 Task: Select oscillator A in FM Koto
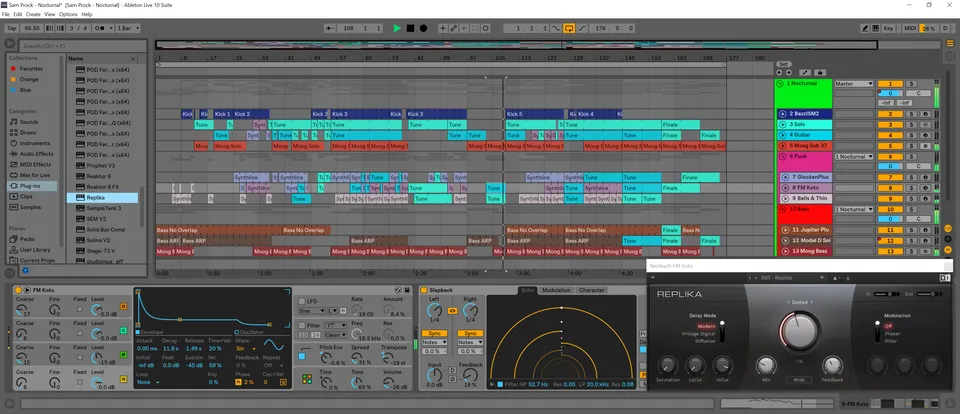[123, 379]
